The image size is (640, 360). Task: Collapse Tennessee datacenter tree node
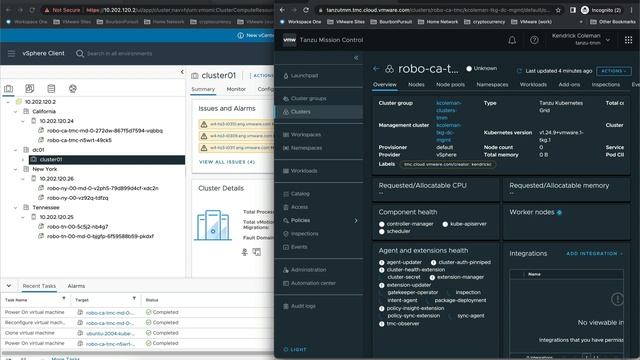[x=16, y=207]
